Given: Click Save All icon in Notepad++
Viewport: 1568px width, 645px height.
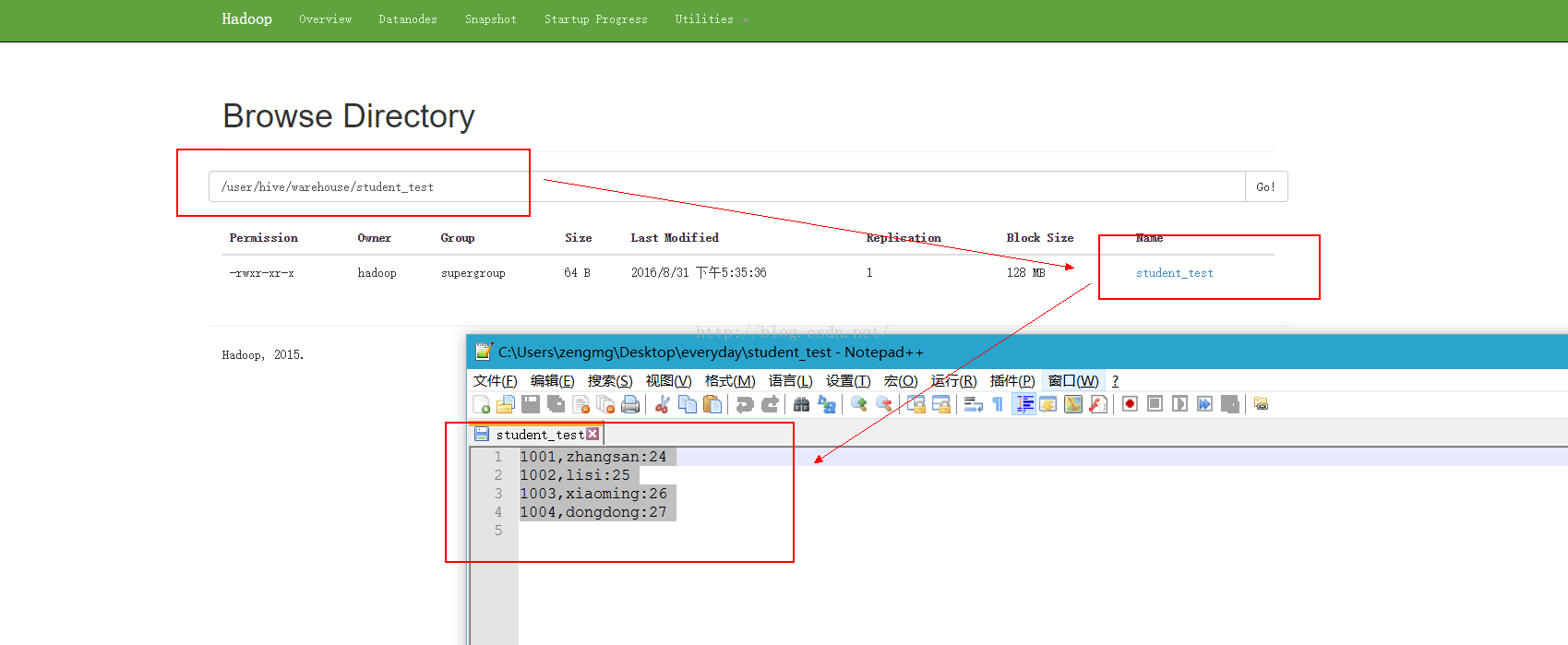Looking at the screenshot, I should [556, 404].
